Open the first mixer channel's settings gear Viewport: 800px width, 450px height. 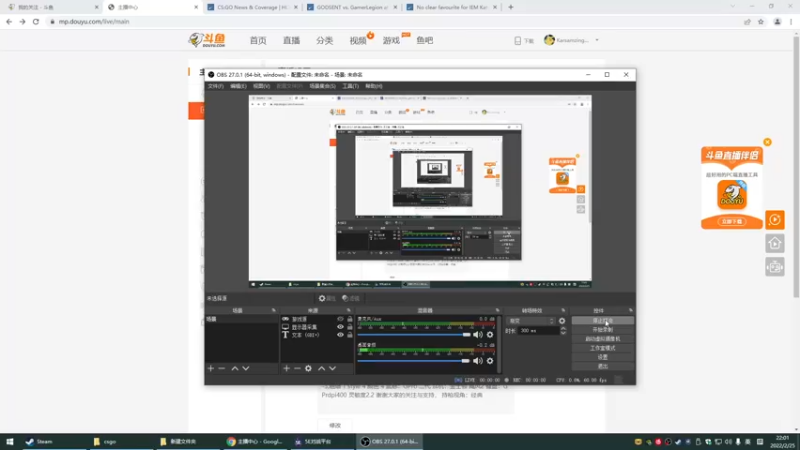coord(490,335)
